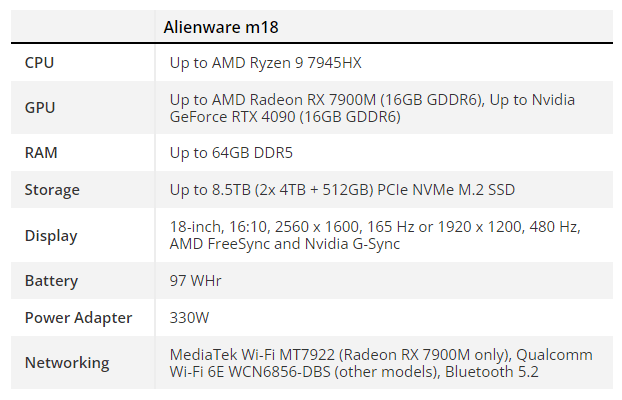Select the RAM row label
The height and width of the screenshot is (400, 622).
(x=42, y=153)
